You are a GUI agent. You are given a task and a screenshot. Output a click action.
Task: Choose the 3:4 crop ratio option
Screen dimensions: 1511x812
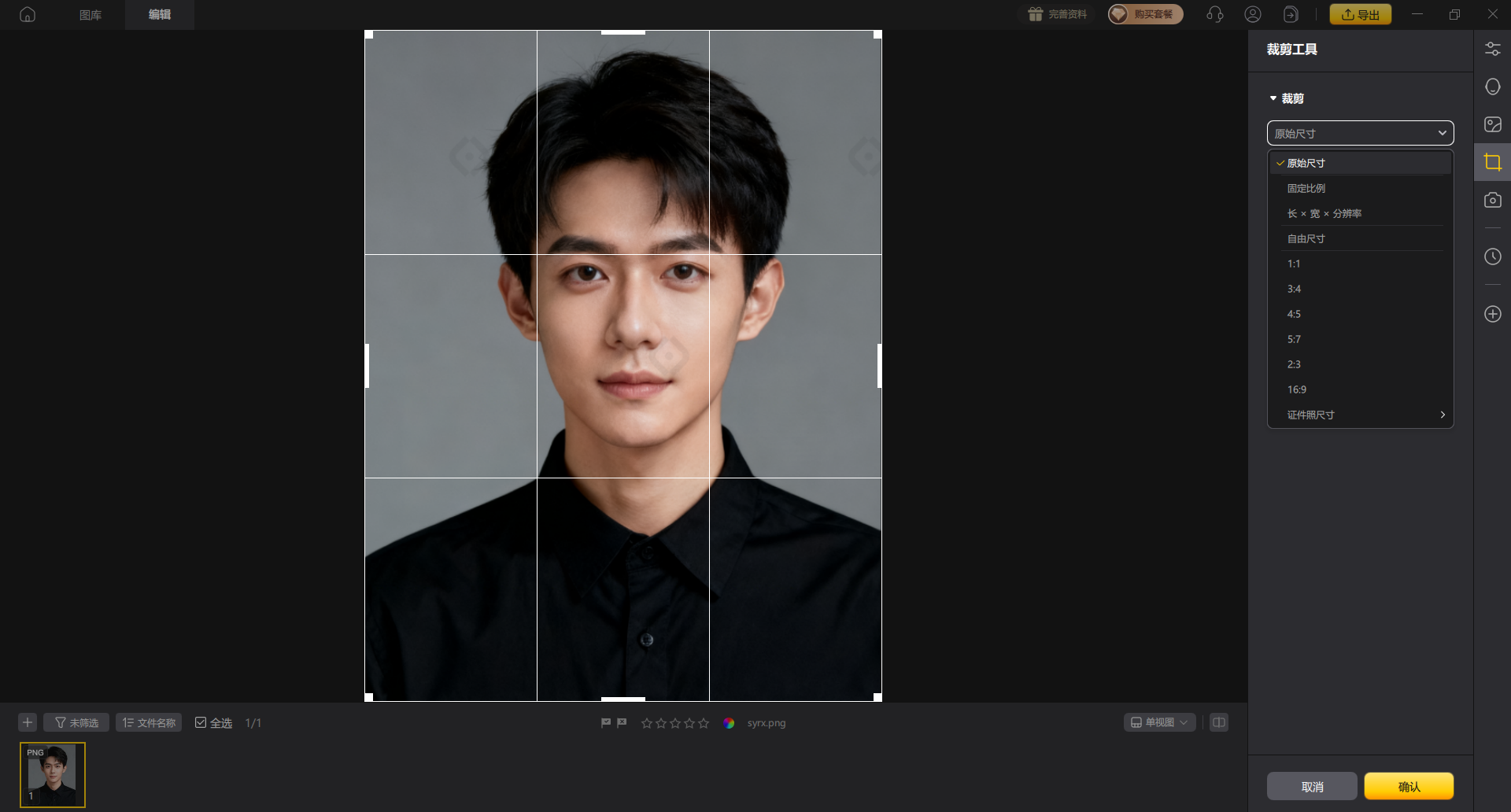pos(1295,289)
